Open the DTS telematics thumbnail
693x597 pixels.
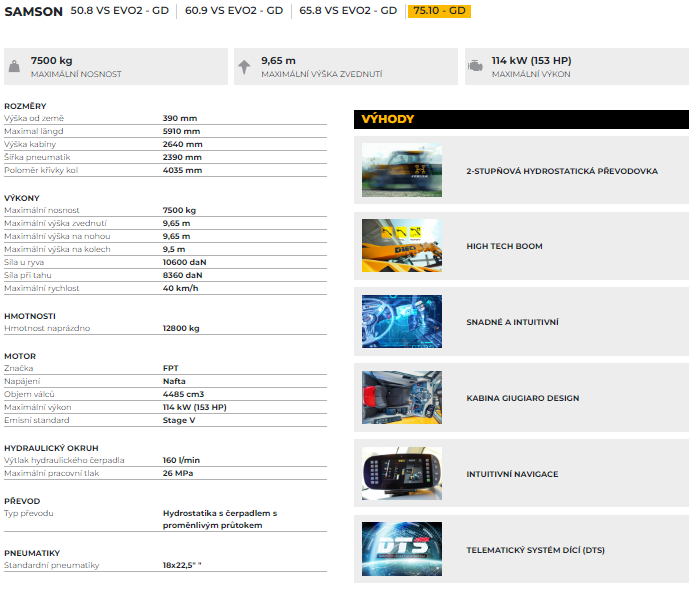402,549
